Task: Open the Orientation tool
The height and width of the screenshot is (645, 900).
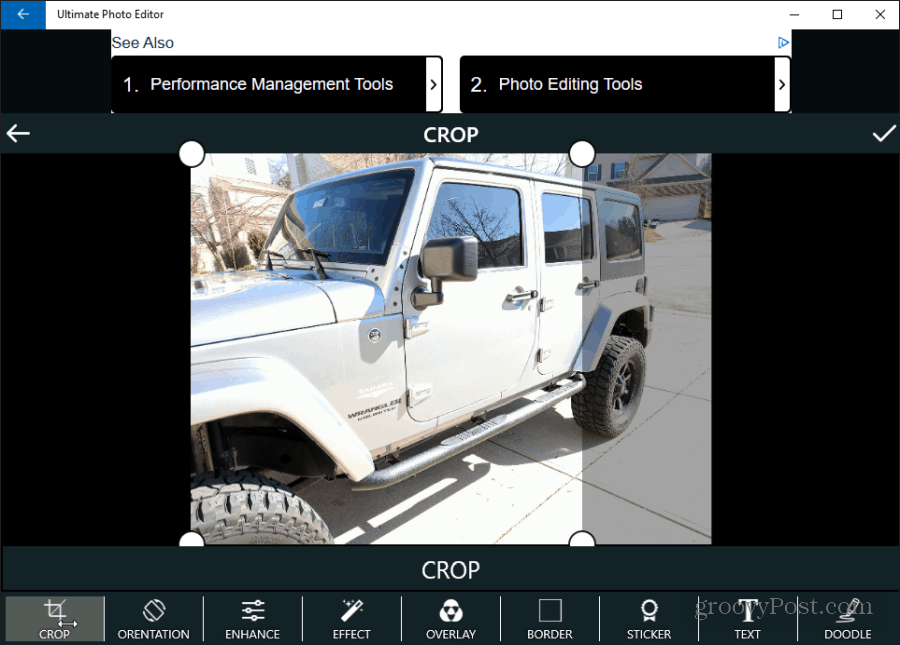Action: (x=154, y=619)
